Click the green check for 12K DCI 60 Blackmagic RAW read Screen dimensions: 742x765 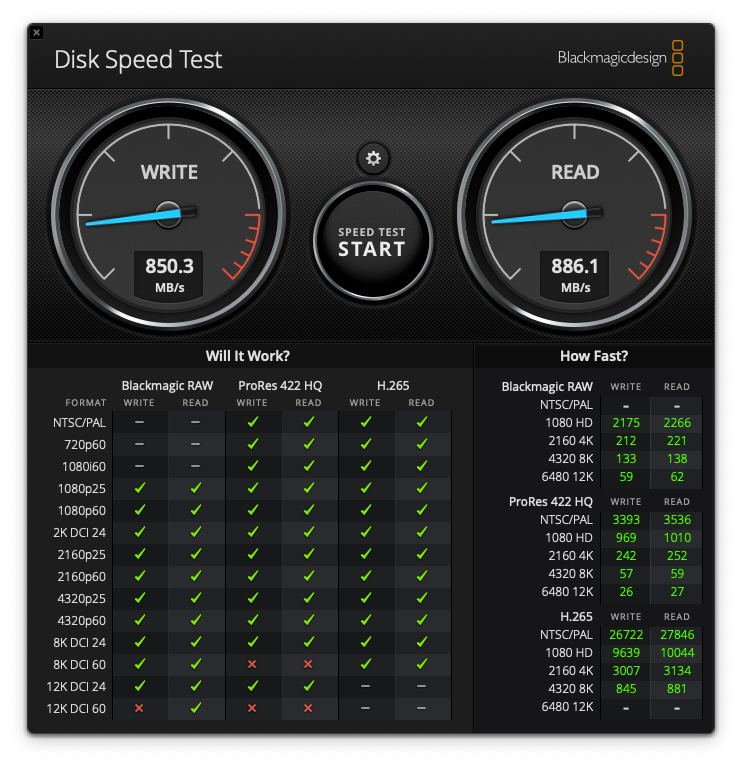(x=196, y=708)
